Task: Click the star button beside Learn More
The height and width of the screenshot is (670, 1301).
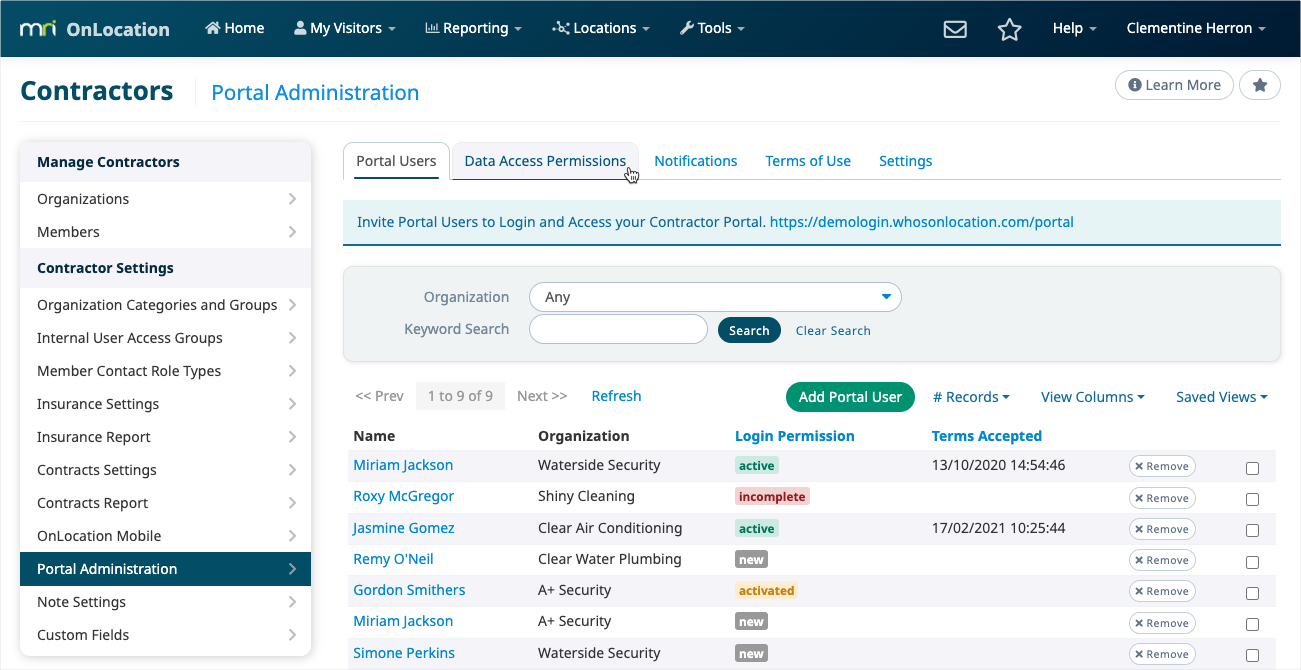Action: pos(1260,85)
